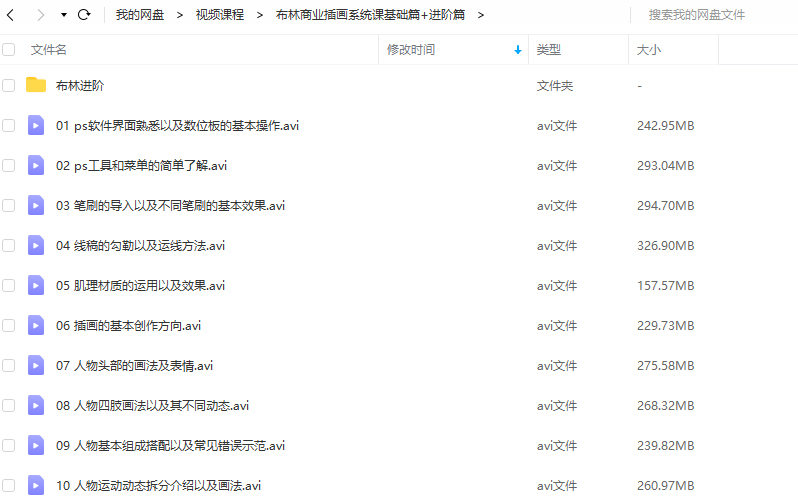This screenshot has height=502, width=798.
Task: Expand breadcrumb chevron after 布林商业插画系统课基础篇+进阶篇
Action: click(x=481, y=15)
